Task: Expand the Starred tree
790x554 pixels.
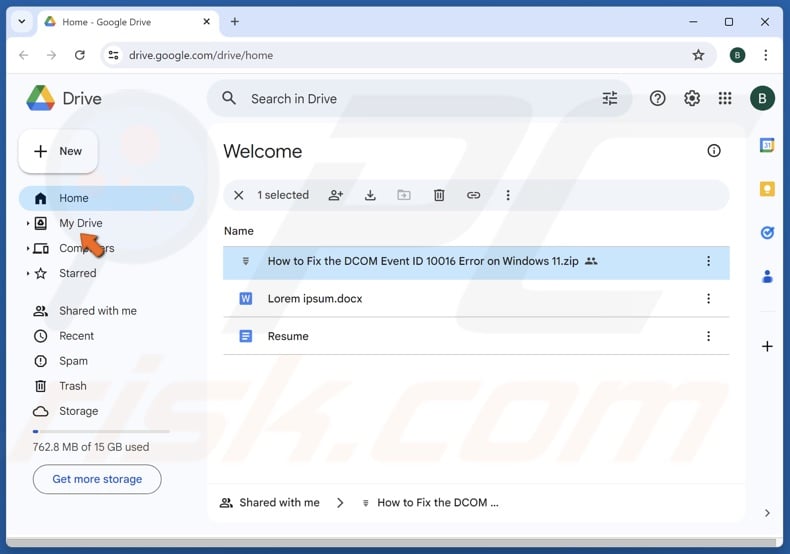Action: click(28, 273)
